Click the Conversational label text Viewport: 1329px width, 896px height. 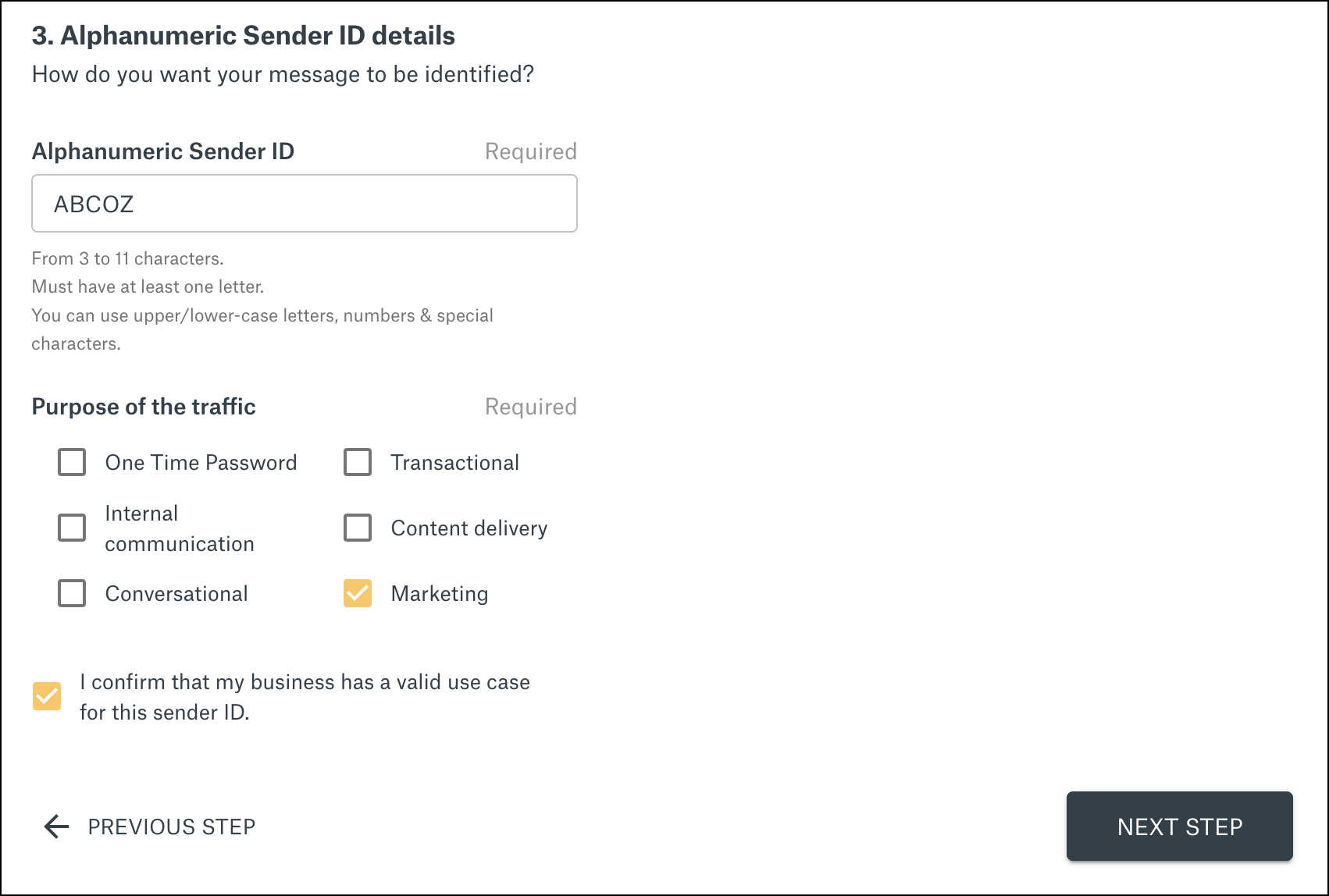176,594
